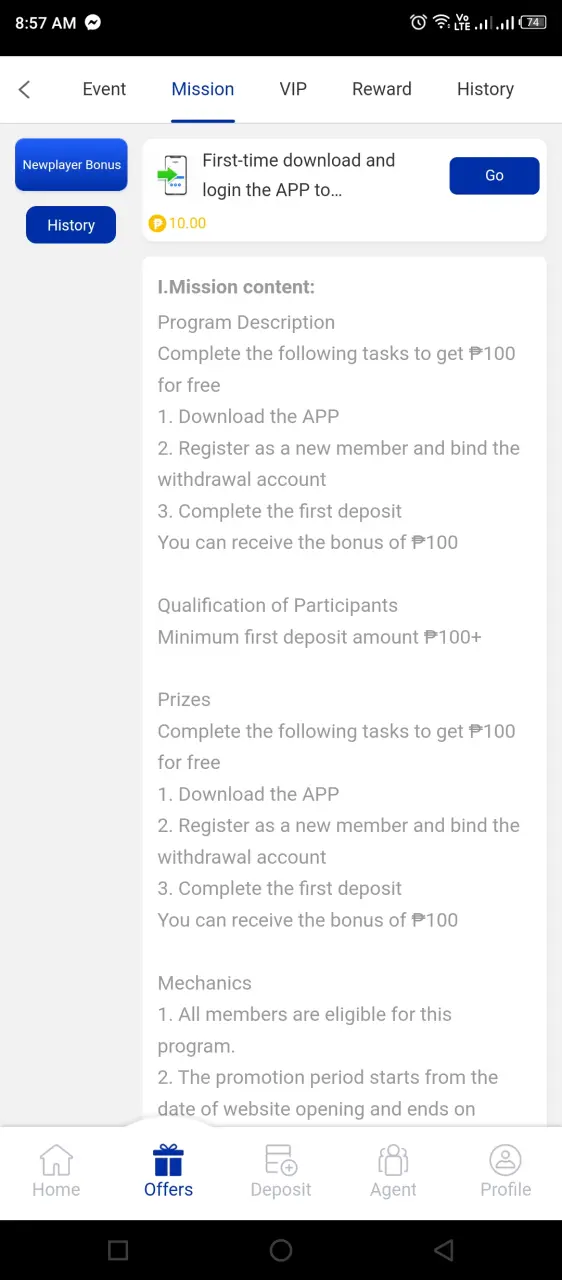Image resolution: width=562 pixels, height=1280 pixels.
Task: Select the Offers gift box icon
Action: pos(168,1160)
